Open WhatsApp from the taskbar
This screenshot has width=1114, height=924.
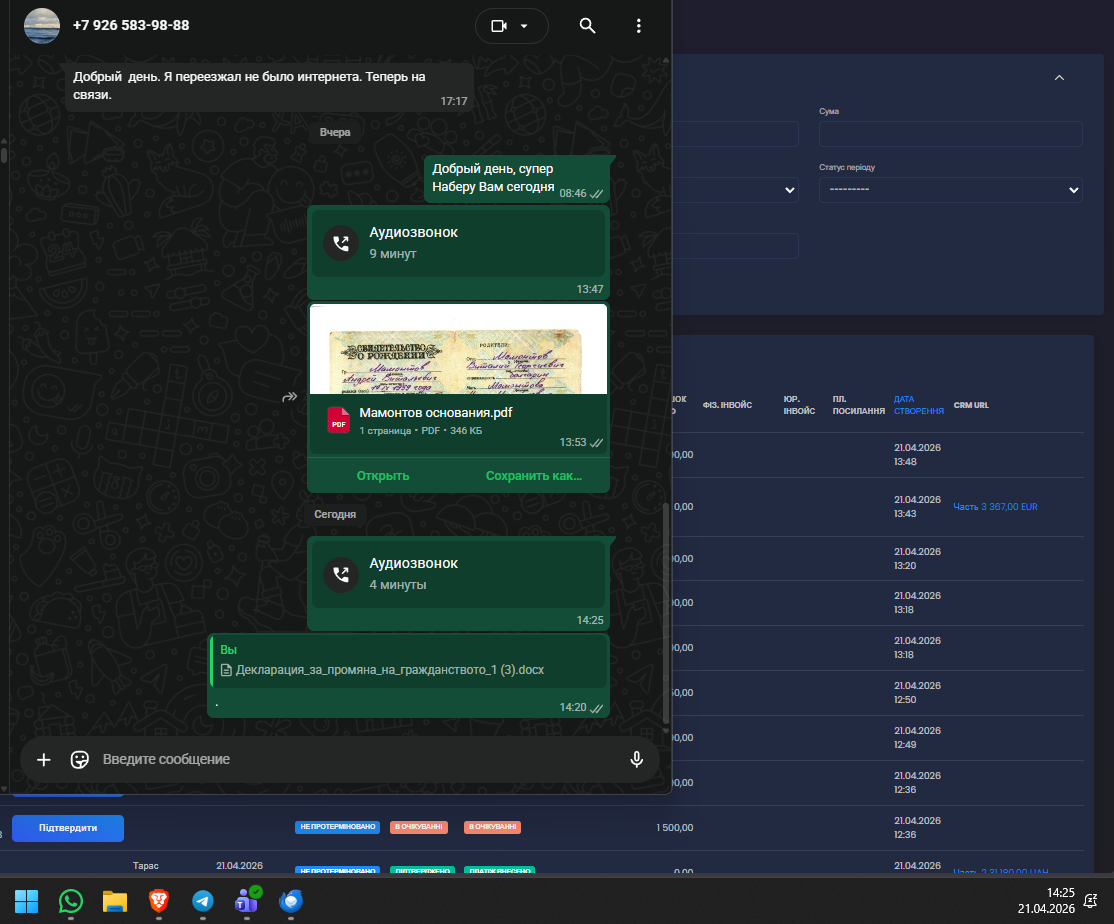coord(70,901)
